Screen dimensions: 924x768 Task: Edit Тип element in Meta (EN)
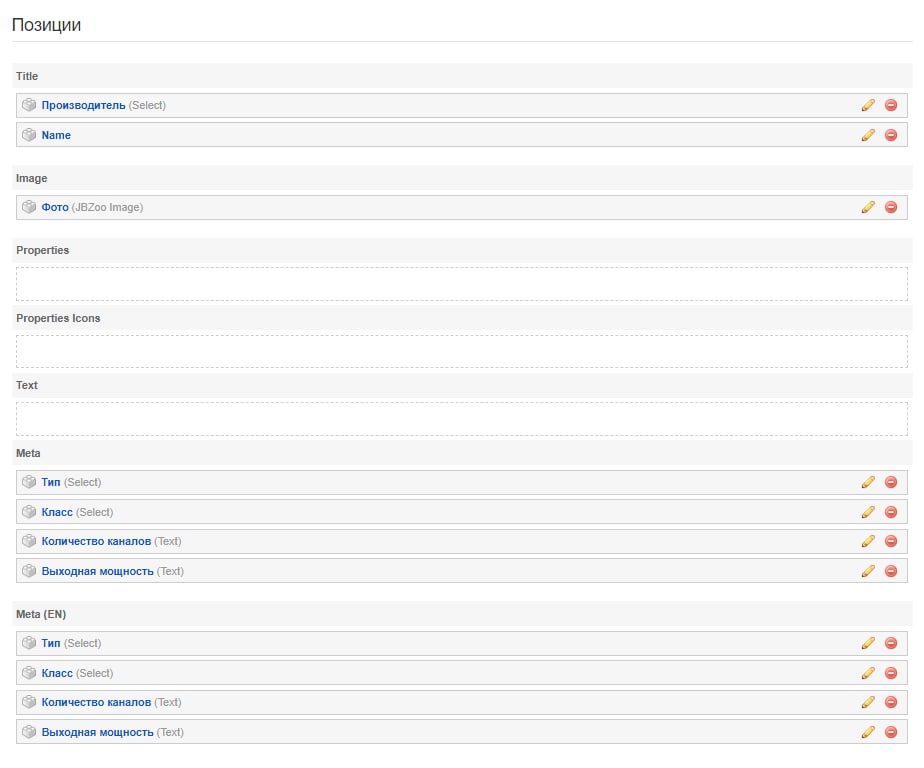click(x=867, y=643)
